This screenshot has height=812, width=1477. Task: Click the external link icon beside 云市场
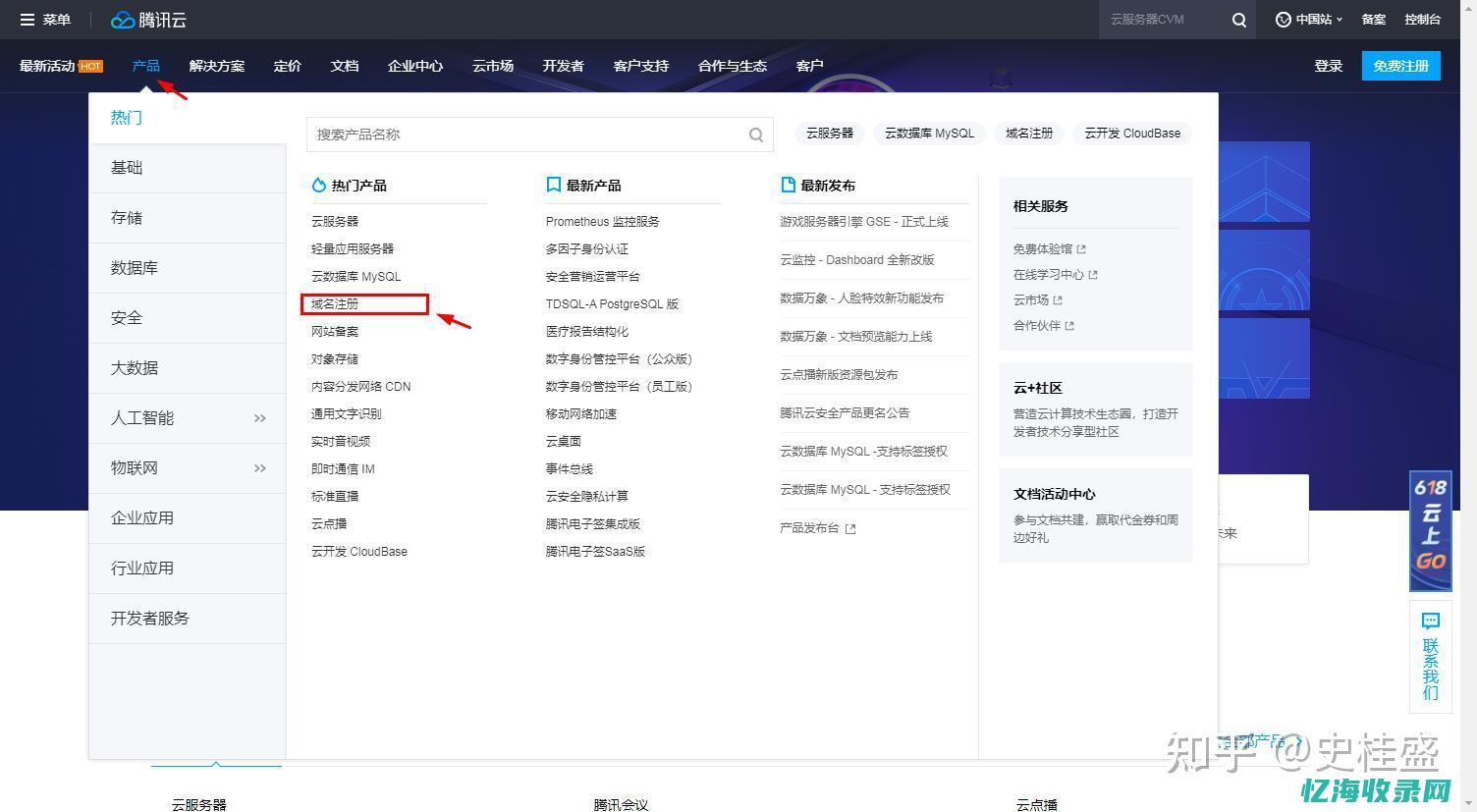coord(1058,300)
